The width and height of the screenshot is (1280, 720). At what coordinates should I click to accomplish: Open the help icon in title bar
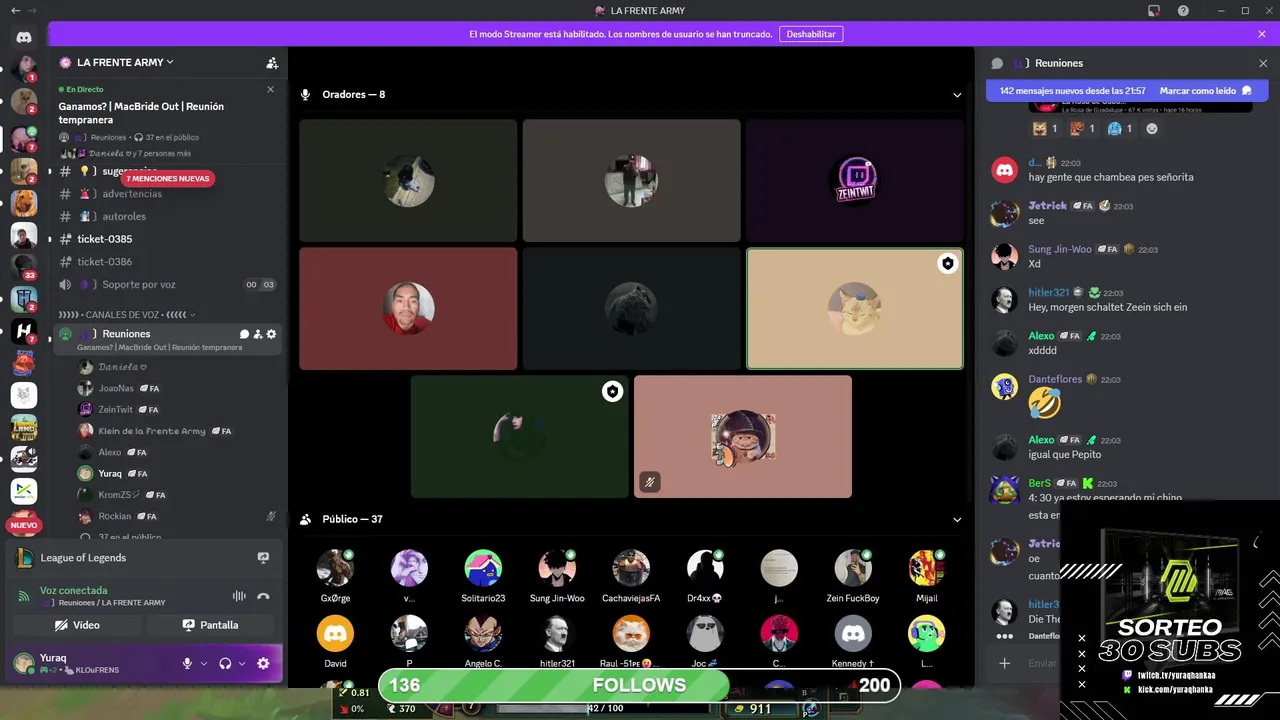click(1183, 11)
